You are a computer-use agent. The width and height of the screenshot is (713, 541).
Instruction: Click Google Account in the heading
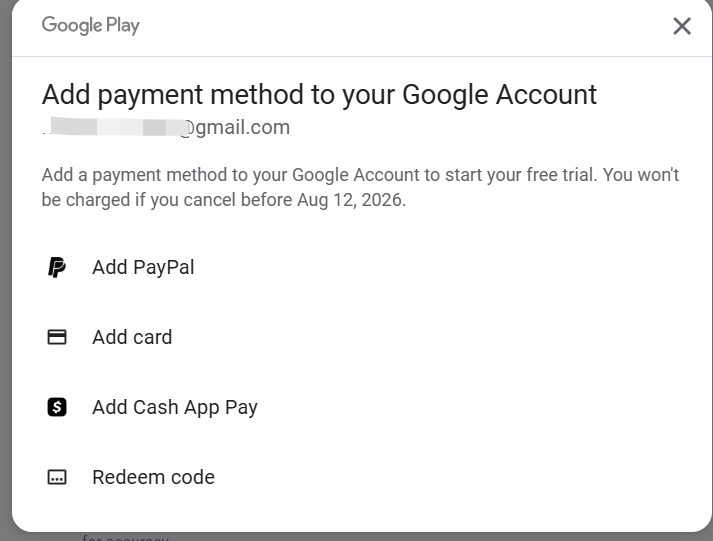499,95
